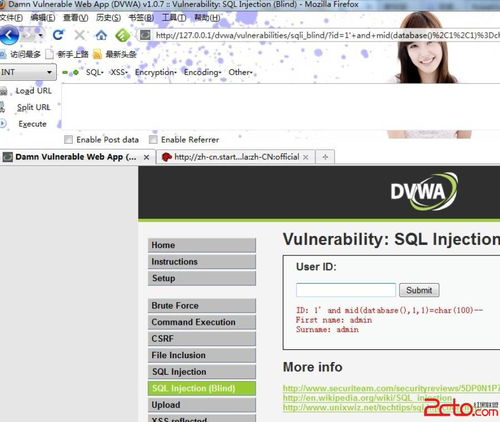500x422 pixels.
Task: Click the Submit button
Action: click(419, 290)
